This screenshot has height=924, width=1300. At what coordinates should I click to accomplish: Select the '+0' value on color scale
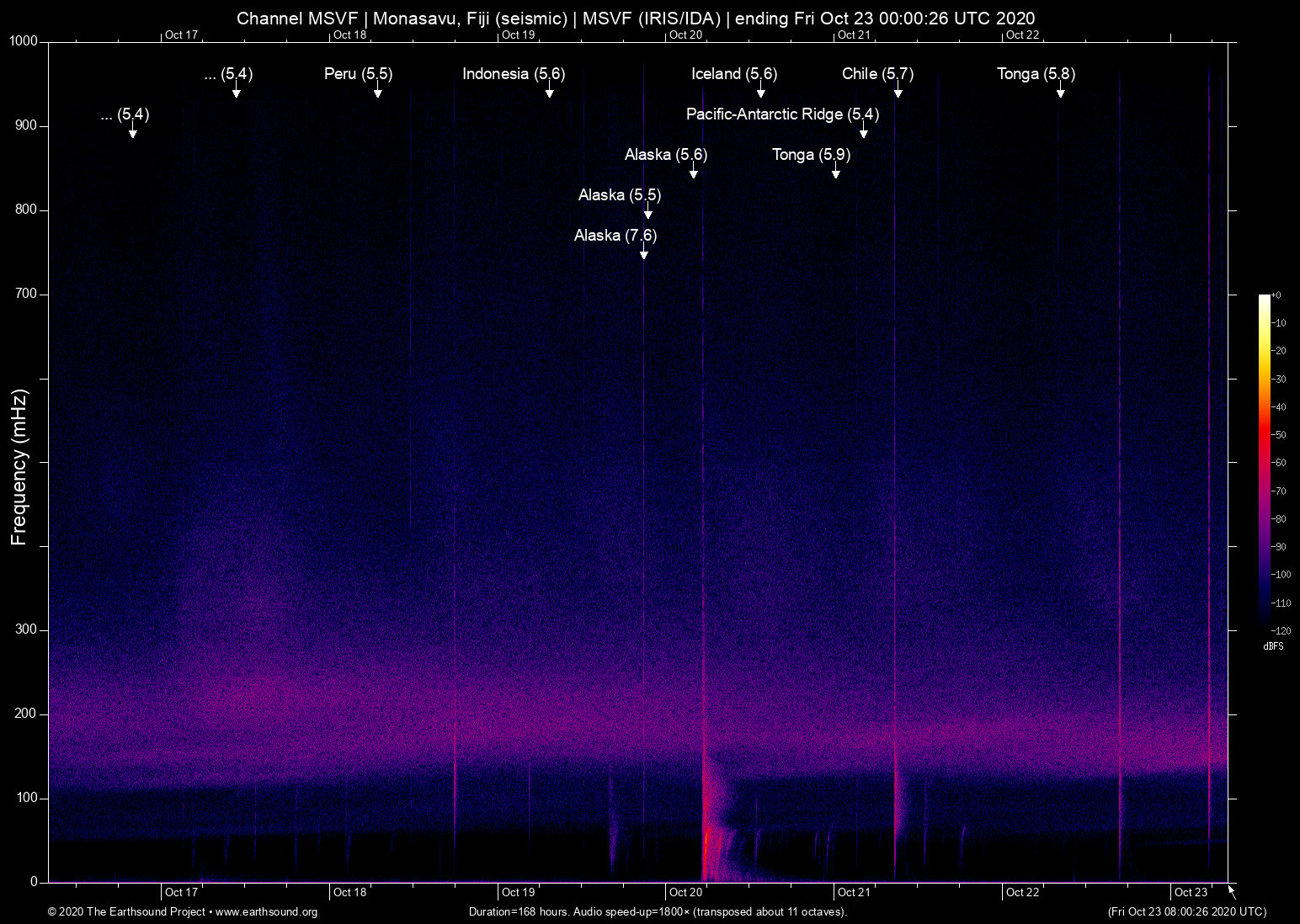(x=1276, y=295)
